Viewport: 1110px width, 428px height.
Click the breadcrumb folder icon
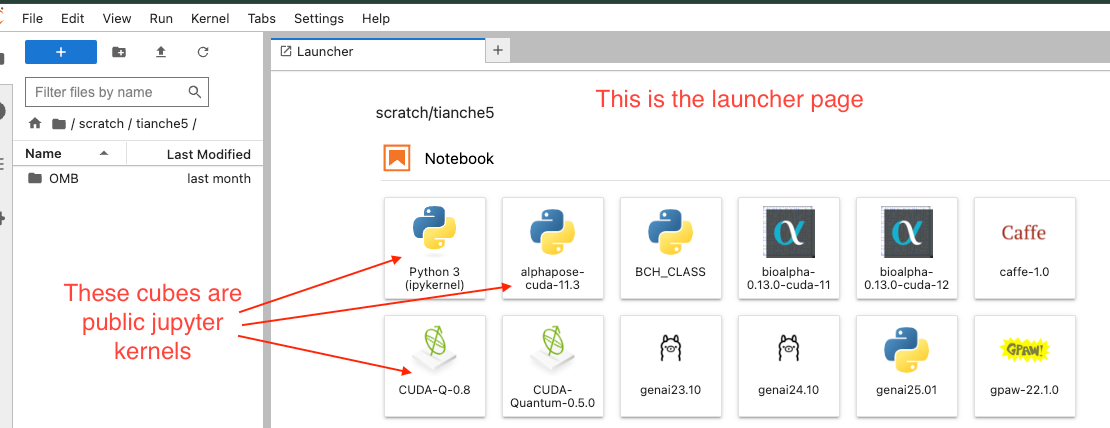tap(59, 124)
